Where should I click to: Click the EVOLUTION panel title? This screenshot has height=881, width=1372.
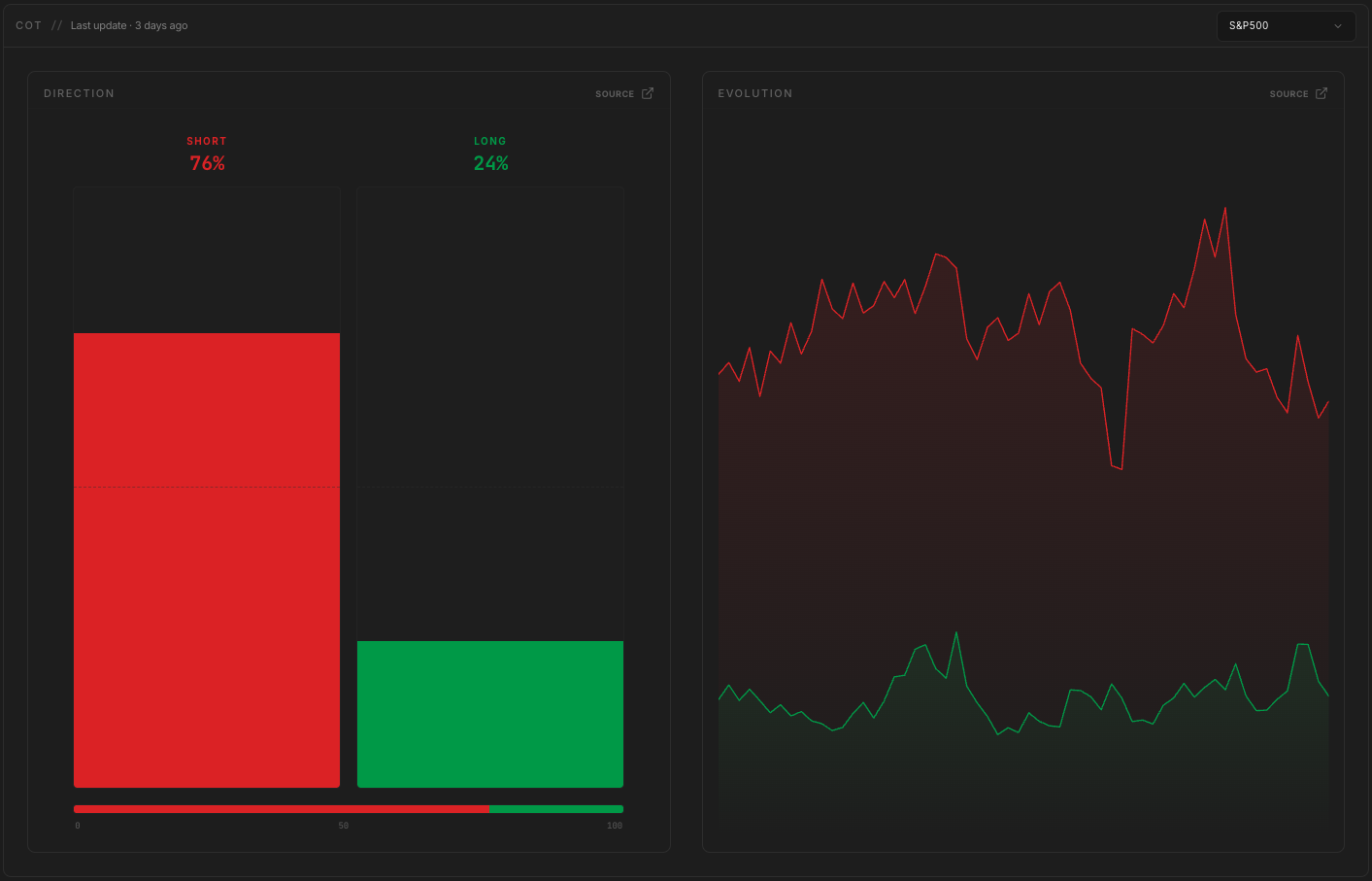[x=755, y=93]
